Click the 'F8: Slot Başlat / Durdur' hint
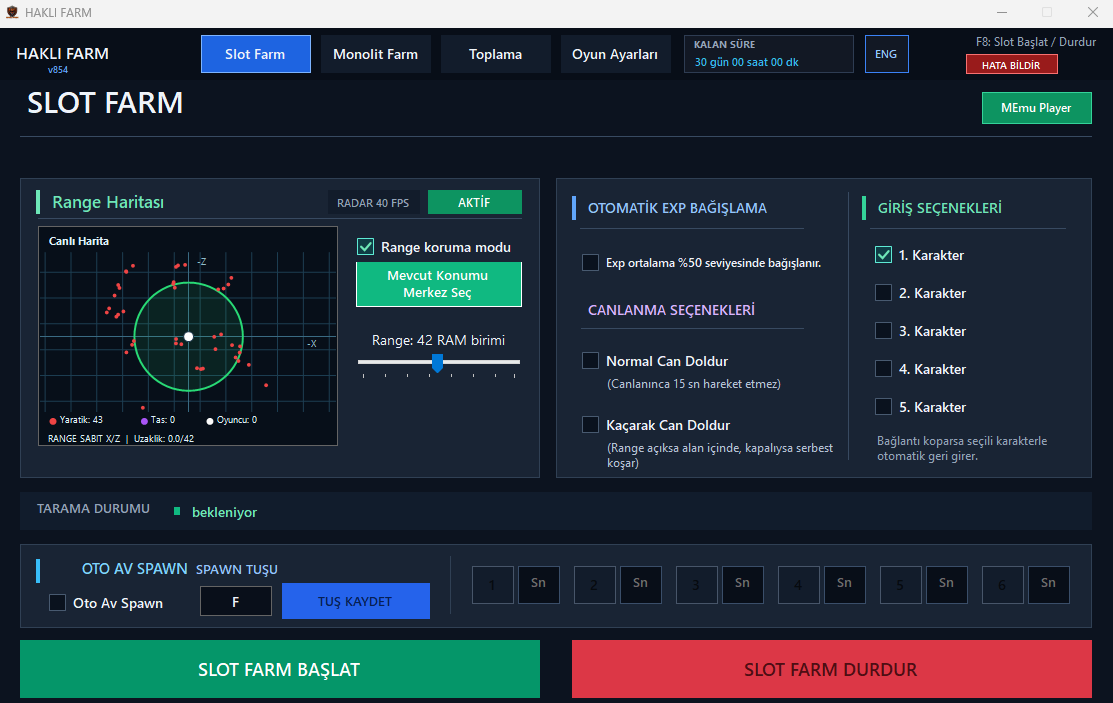 click(x=1036, y=42)
